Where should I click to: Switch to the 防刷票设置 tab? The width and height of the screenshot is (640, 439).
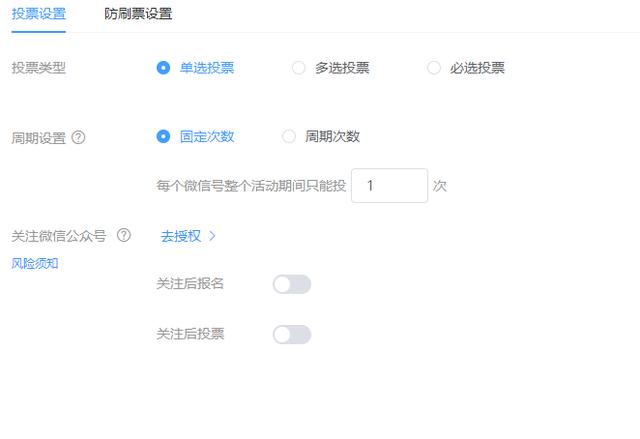138,14
